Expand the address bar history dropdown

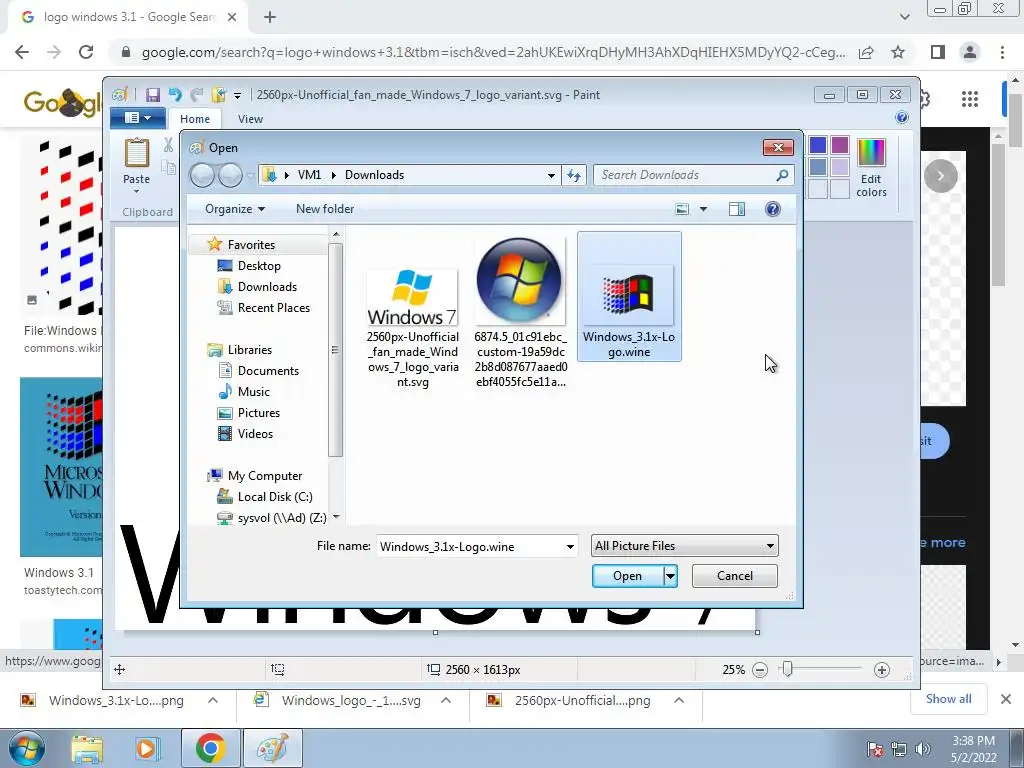coord(551,175)
